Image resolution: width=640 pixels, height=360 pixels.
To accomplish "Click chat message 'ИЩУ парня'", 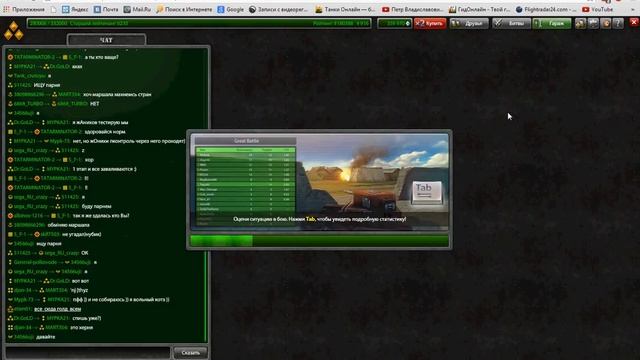I will tap(47, 85).
